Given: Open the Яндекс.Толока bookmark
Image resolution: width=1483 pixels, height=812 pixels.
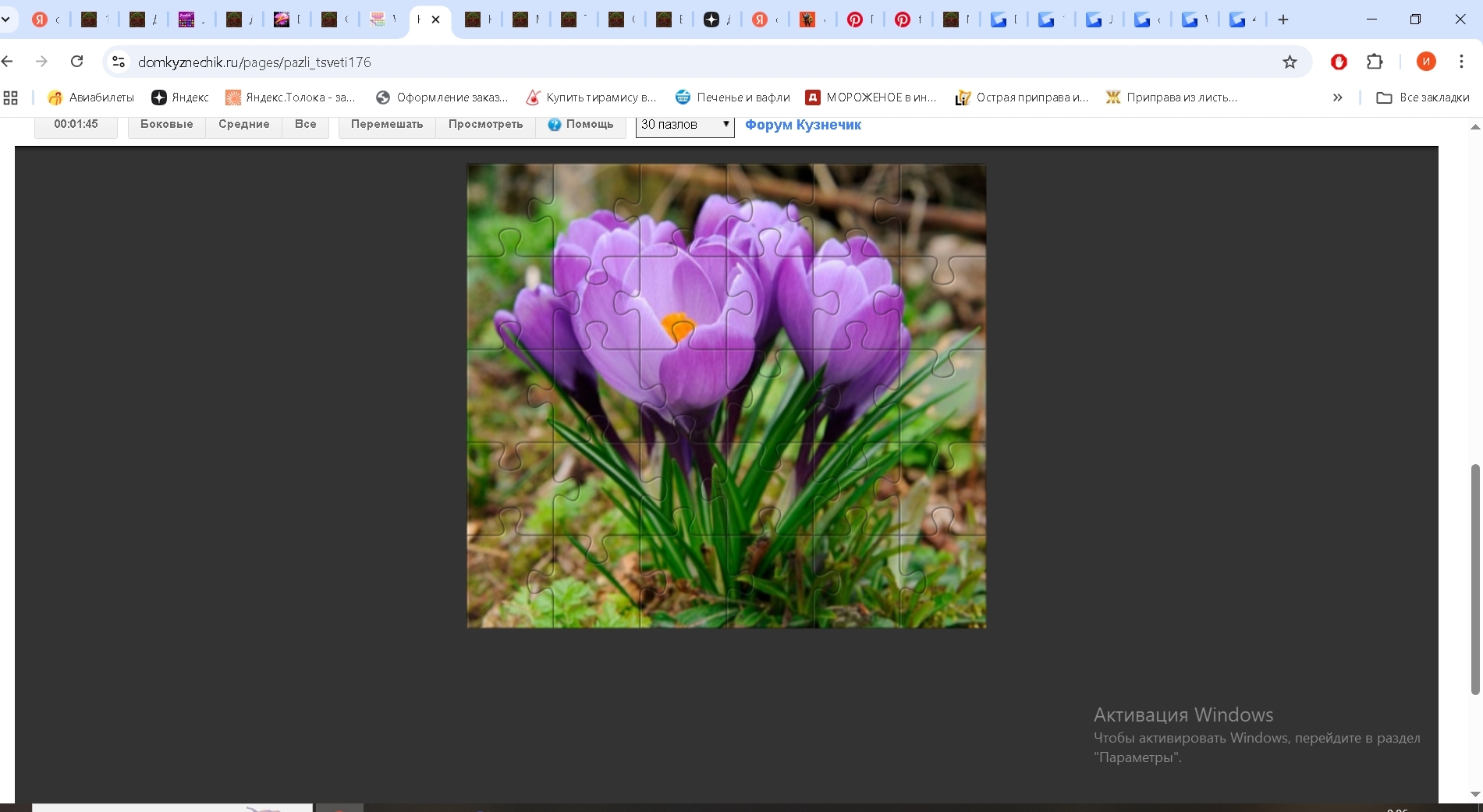Looking at the screenshot, I should tap(290, 98).
